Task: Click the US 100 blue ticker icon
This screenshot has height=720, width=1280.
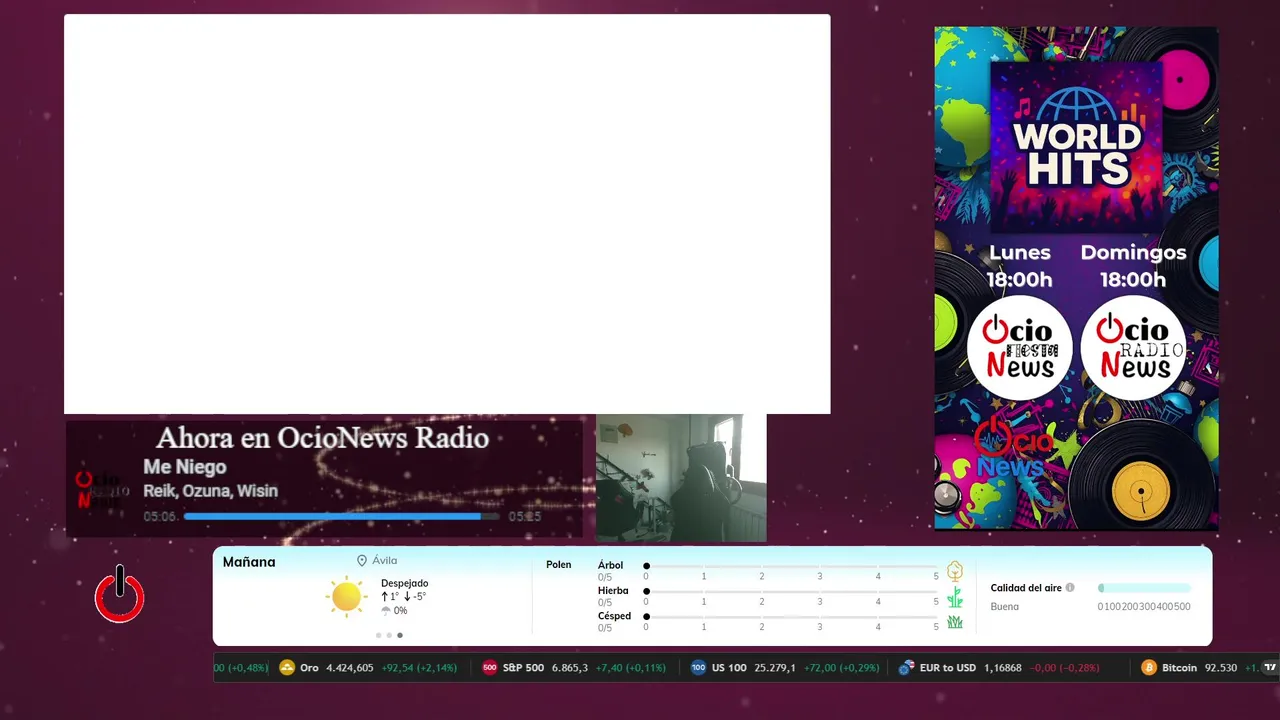Action: click(x=699, y=668)
